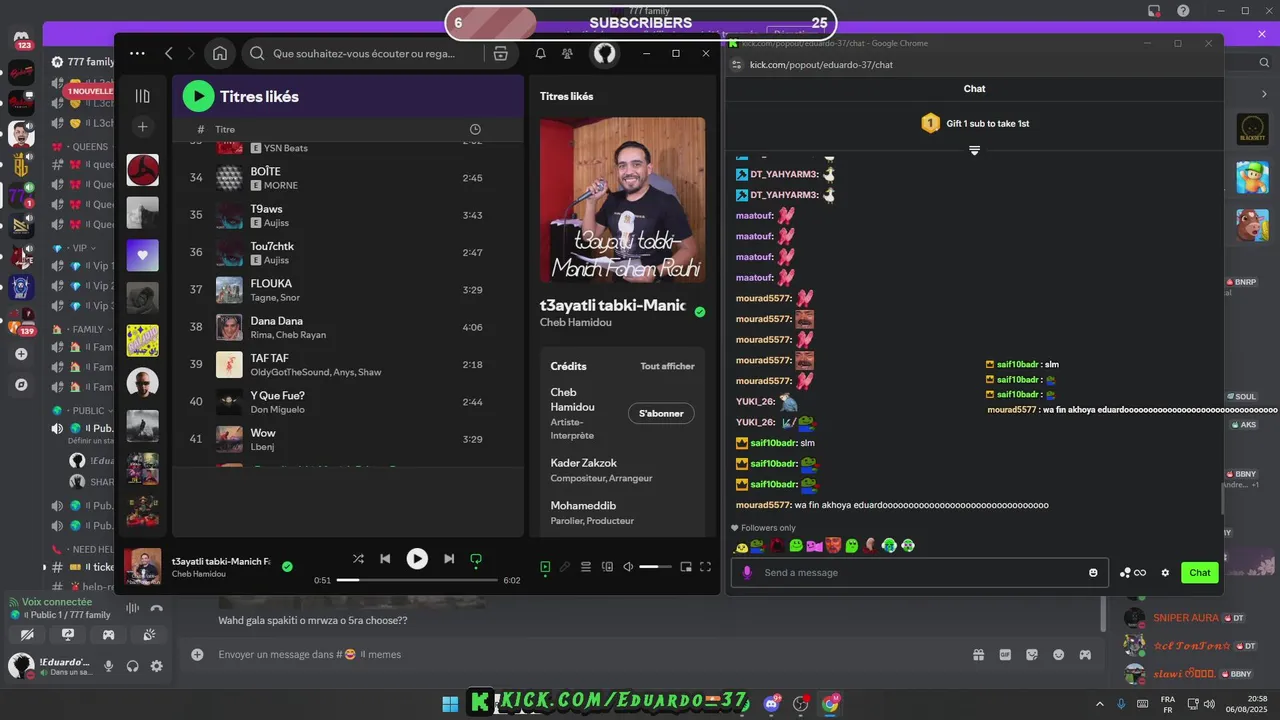Click Kick channel points icon
The width and height of the screenshot is (1280, 720).
1133,573
